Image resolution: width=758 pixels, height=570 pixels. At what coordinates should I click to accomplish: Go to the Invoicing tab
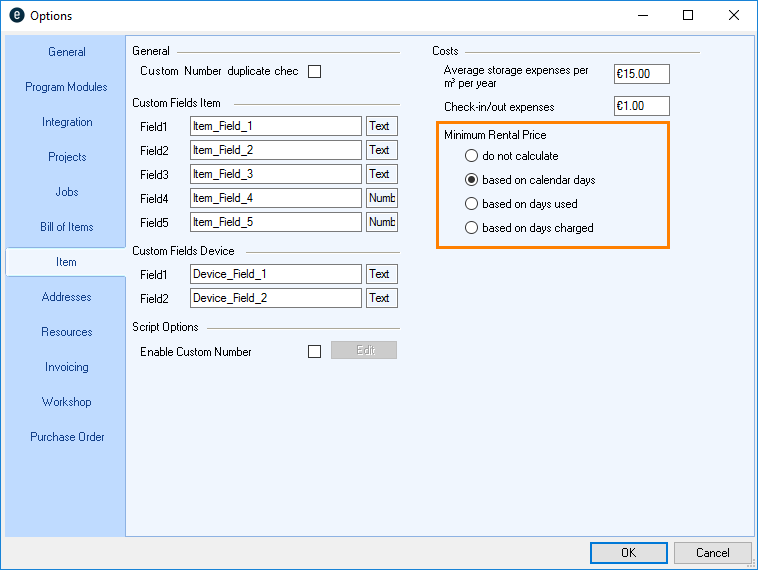click(x=67, y=367)
